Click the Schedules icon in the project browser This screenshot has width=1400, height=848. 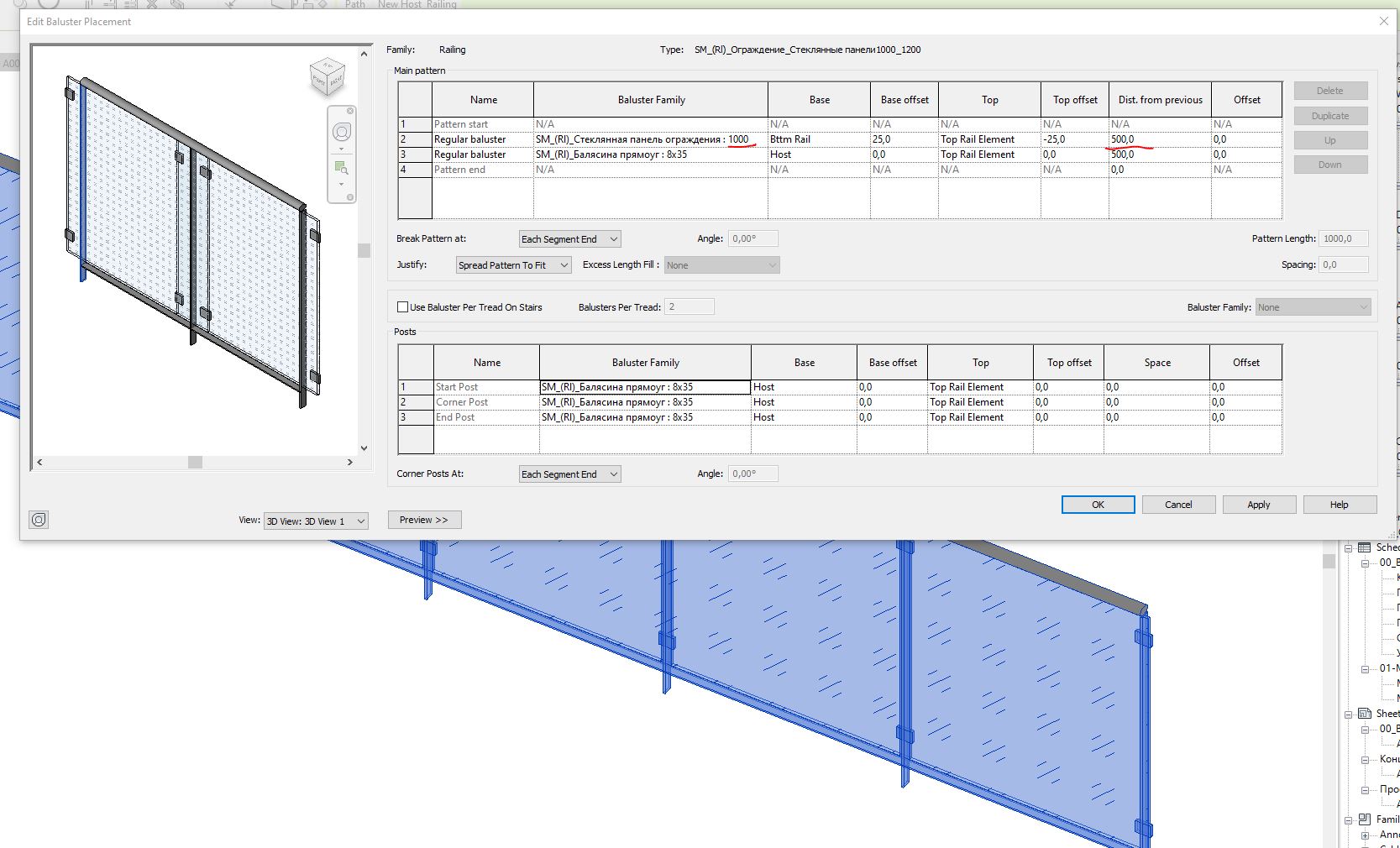pos(1365,547)
